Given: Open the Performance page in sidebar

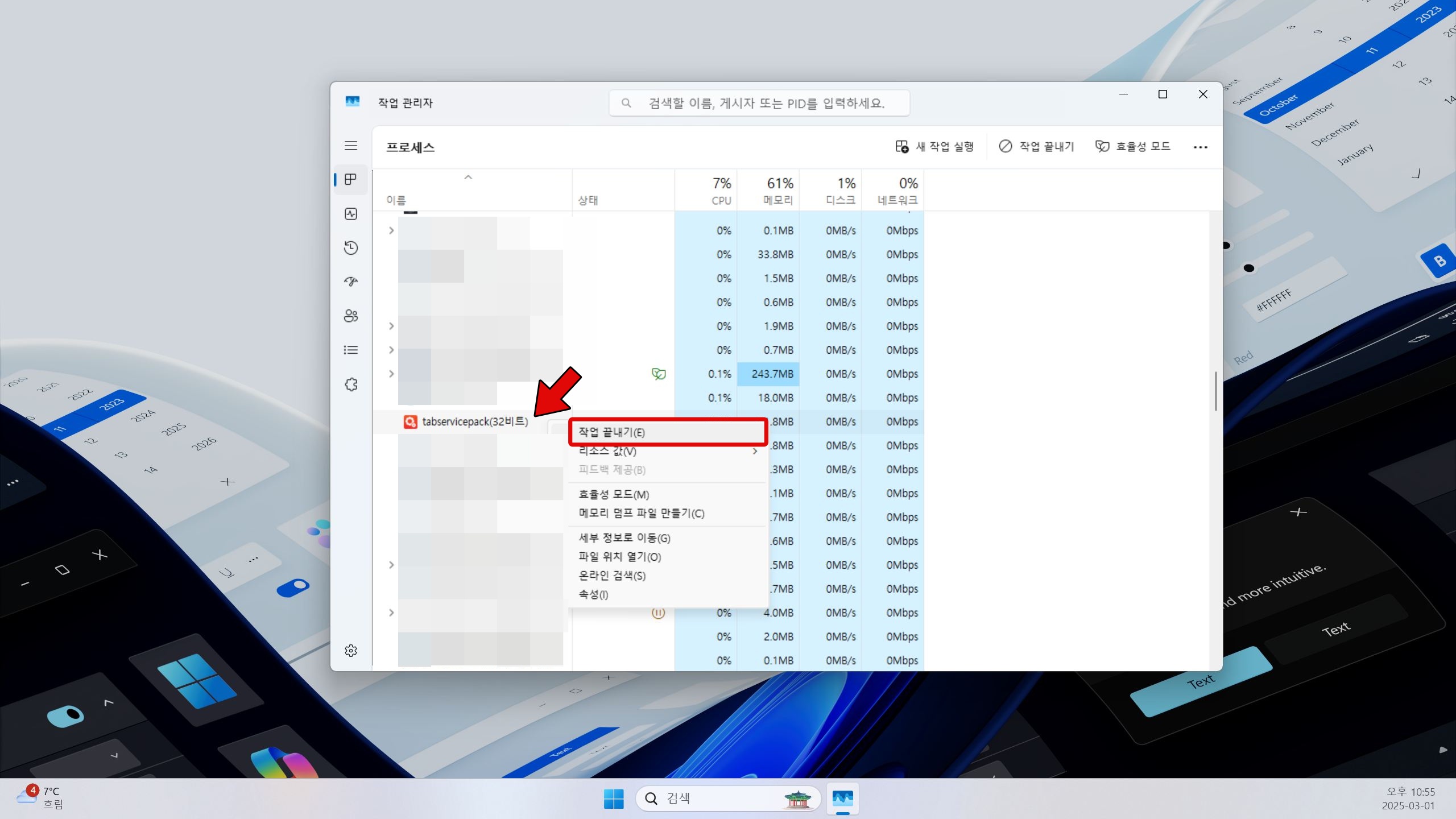Looking at the screenshot, I should point(351,214).
